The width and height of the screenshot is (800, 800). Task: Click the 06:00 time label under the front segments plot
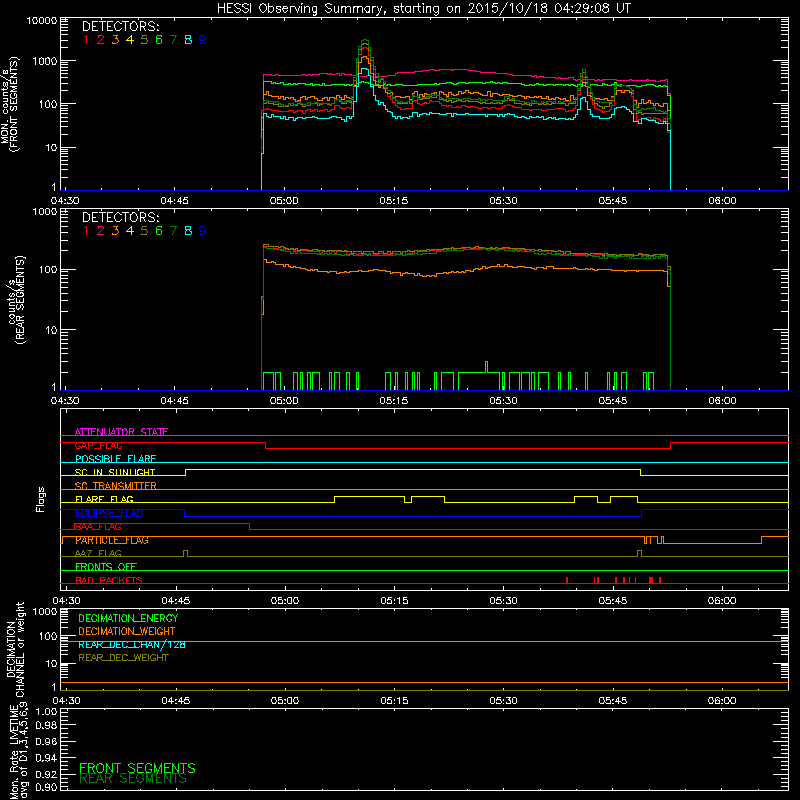point(722,201)
